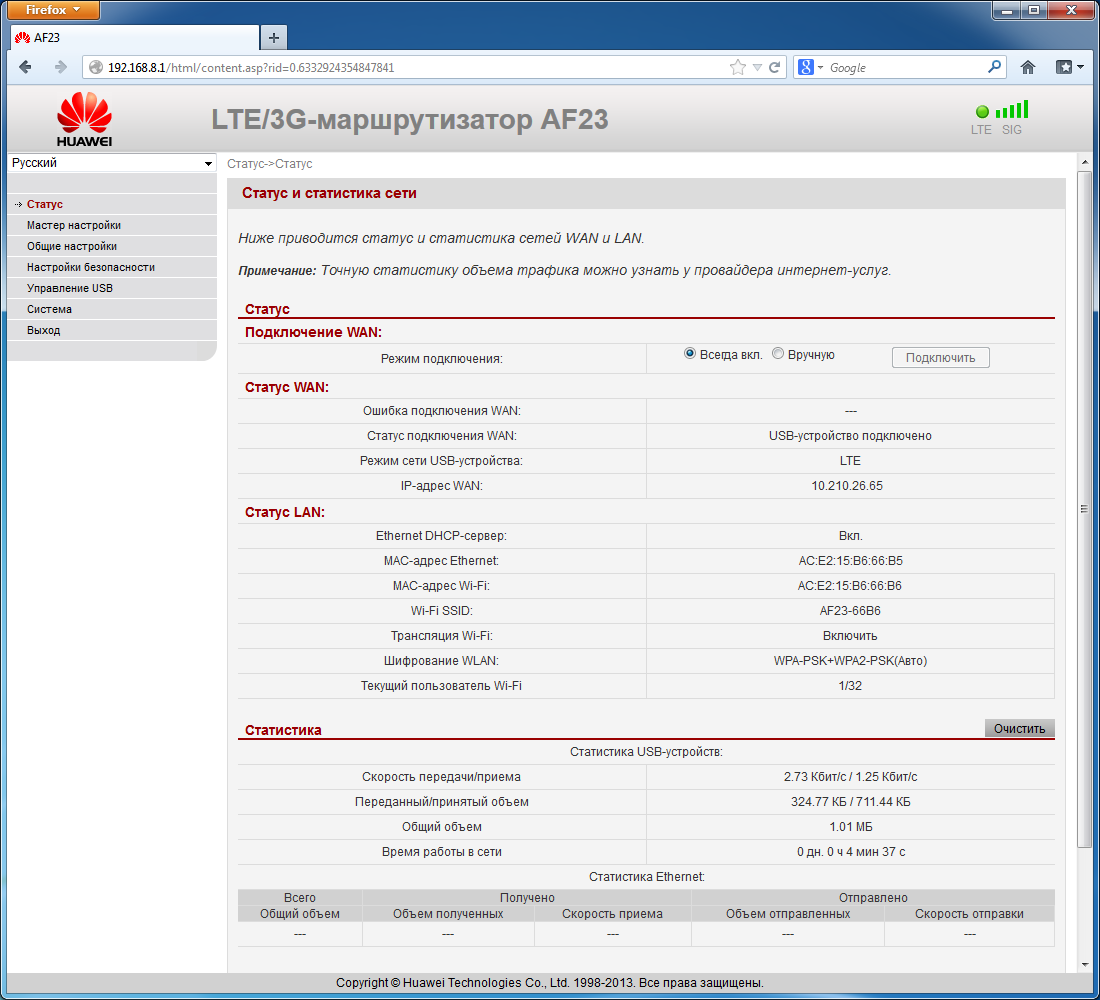This screenshot has height=1000, width=1100.
Task: Click the Wi-Fi MAC AC:E2:15:B6:66:B6
Action: tap(850, 586)
